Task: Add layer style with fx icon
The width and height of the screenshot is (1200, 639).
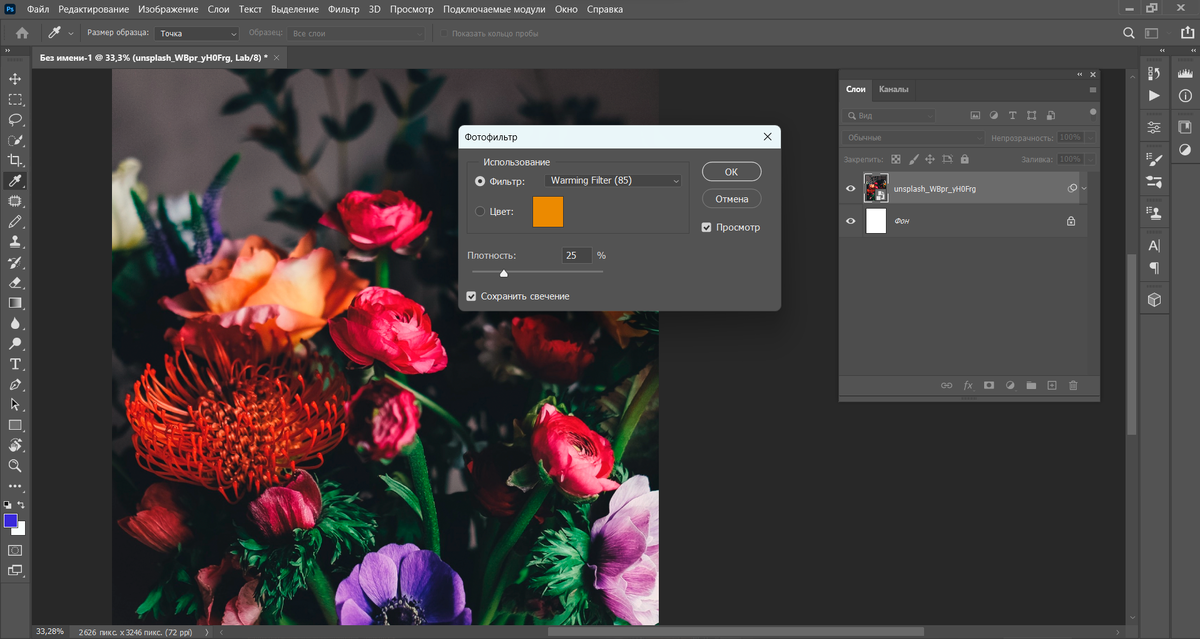Action: coord(968,385)
